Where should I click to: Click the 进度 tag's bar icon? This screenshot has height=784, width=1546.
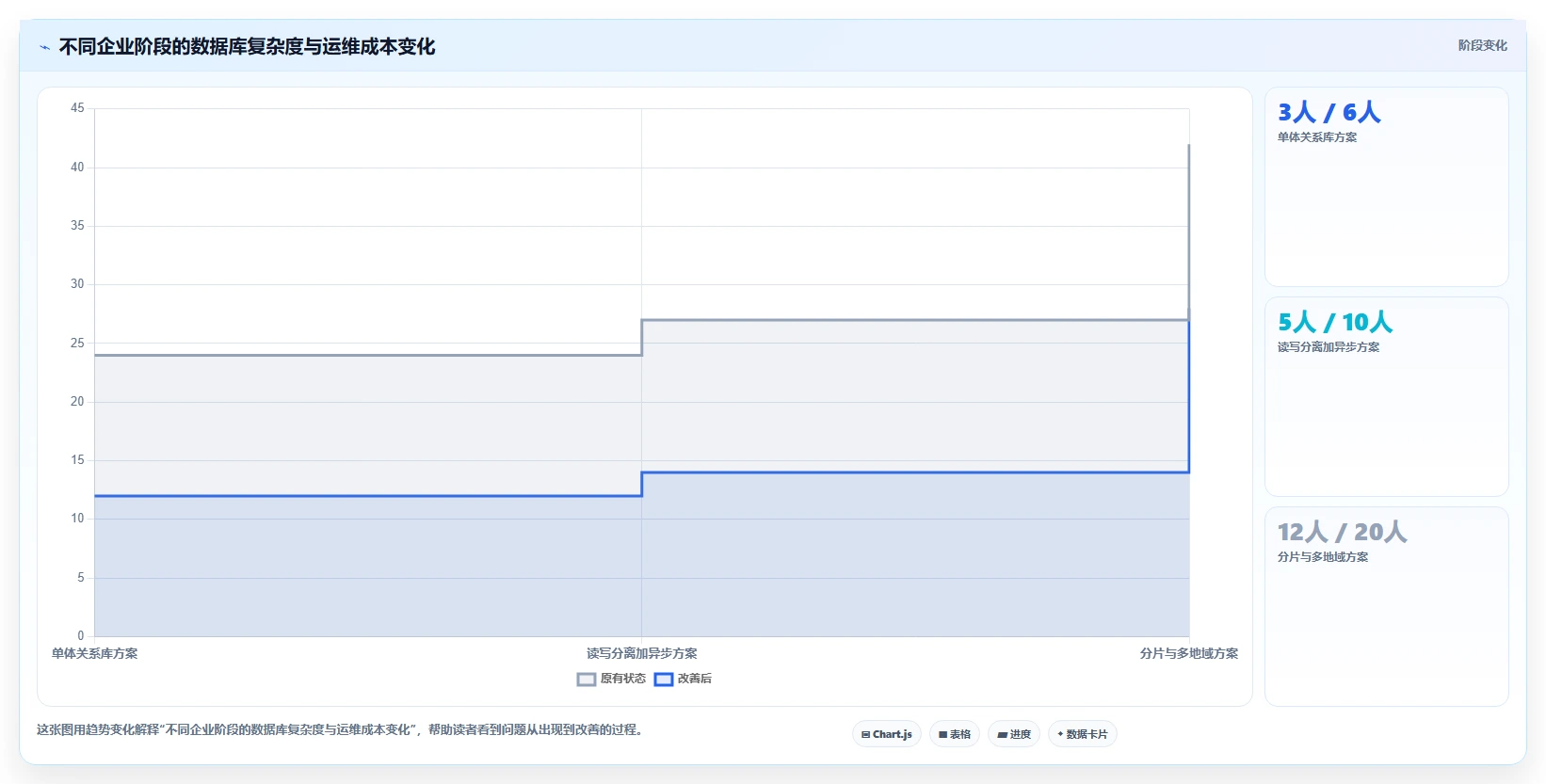[x=1003, y=734]
